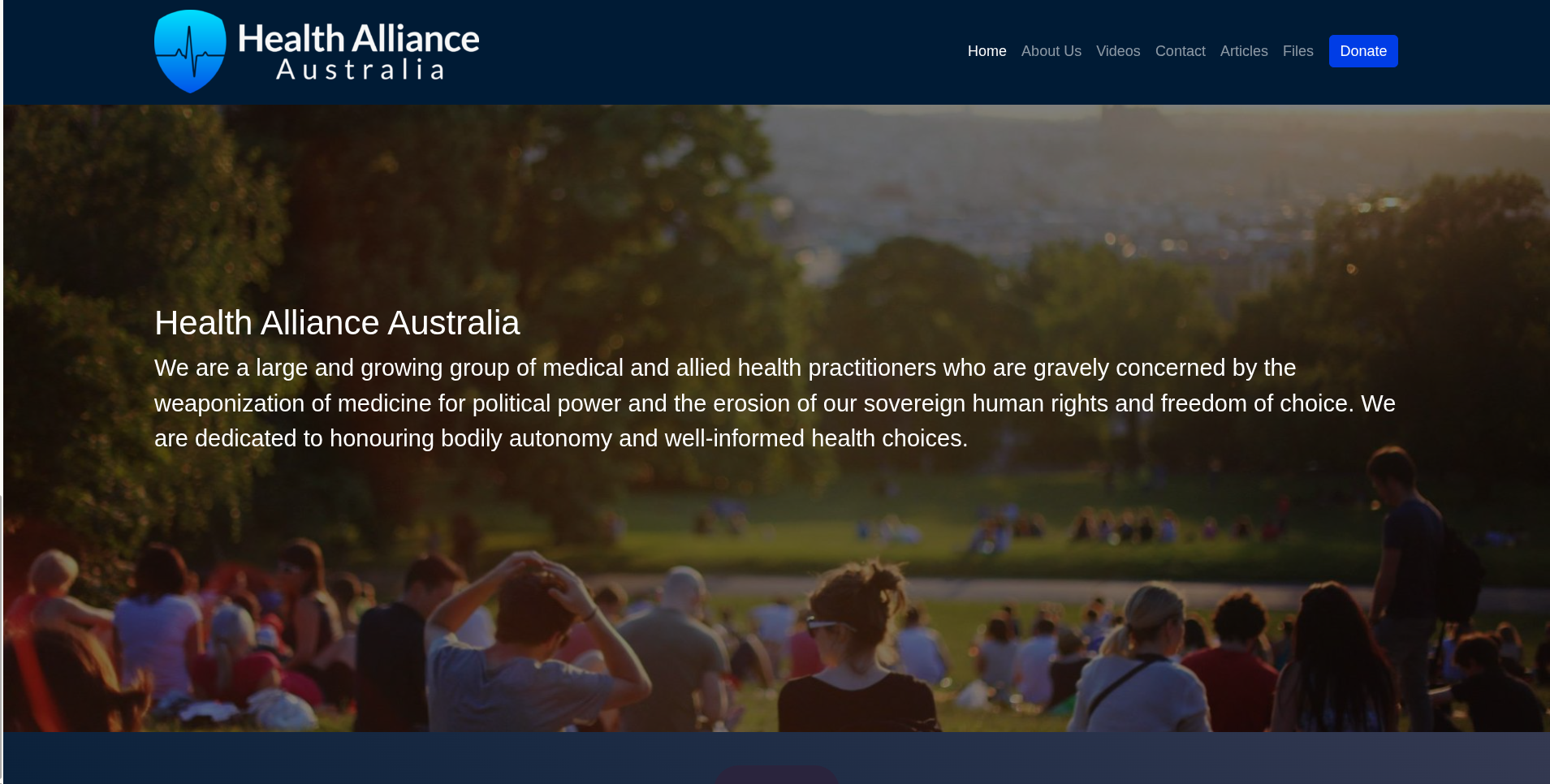Open the About Us page
The image size is (1550, 784).
tap(1051, 51)
